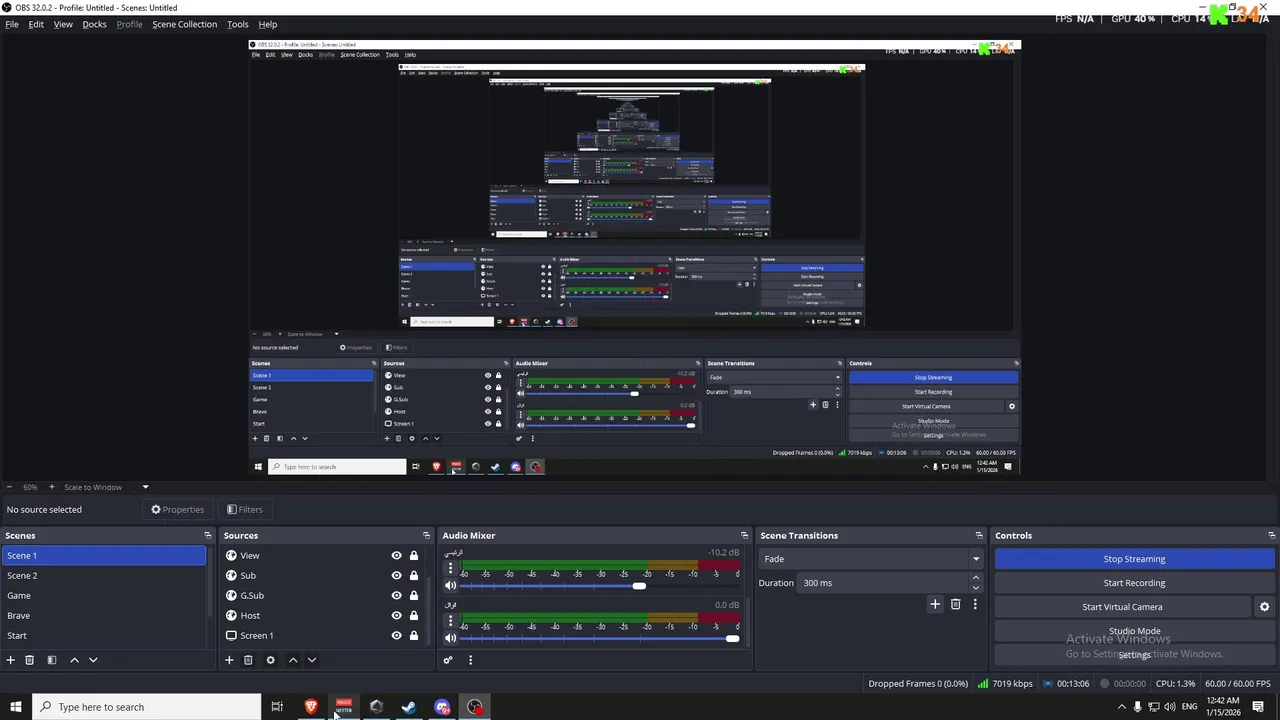Open options dots for the -10.2 dB channel
Screen dimensions: 1280x720
[x=450, y=568]
